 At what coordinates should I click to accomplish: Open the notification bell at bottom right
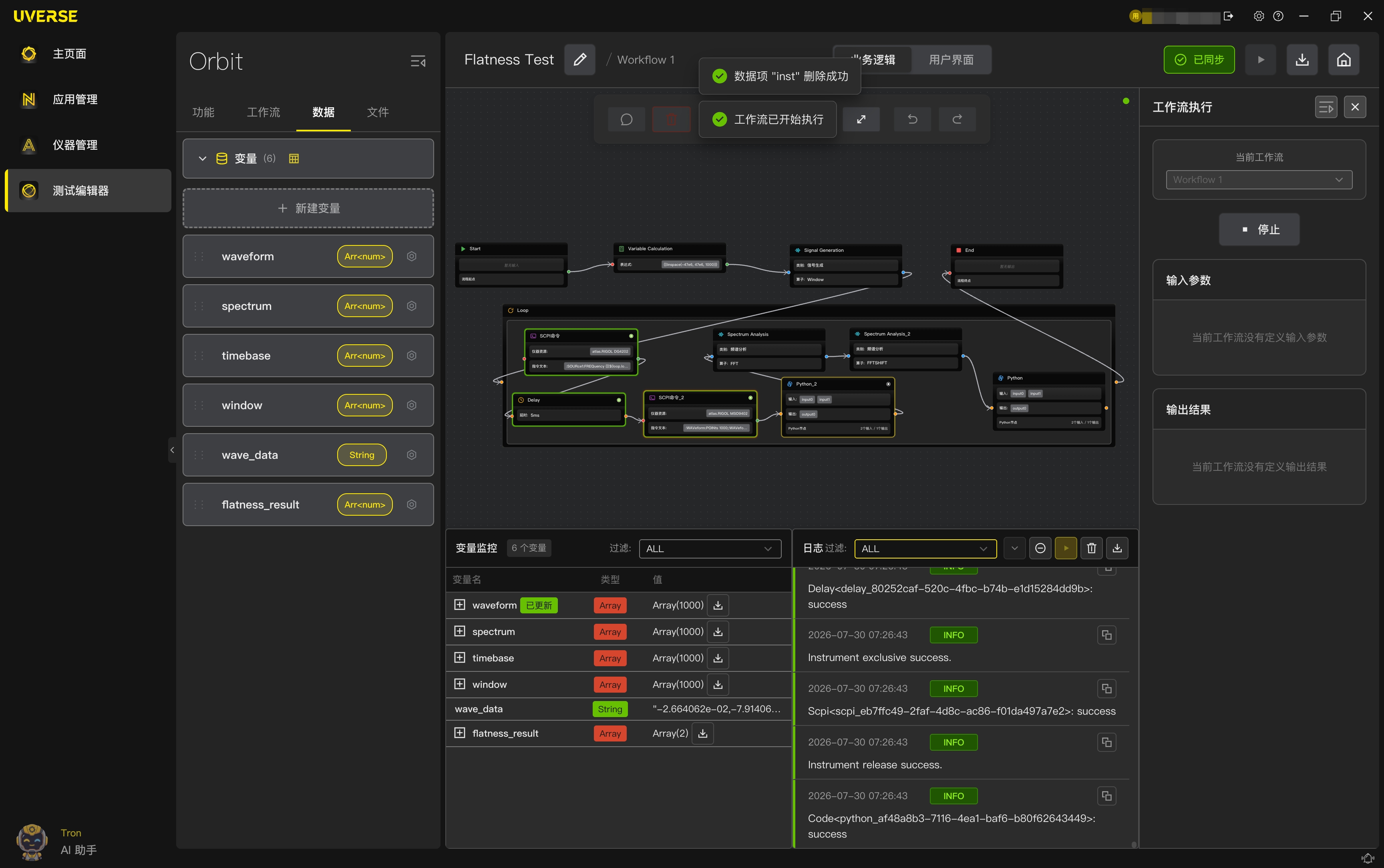(1368, 858)
